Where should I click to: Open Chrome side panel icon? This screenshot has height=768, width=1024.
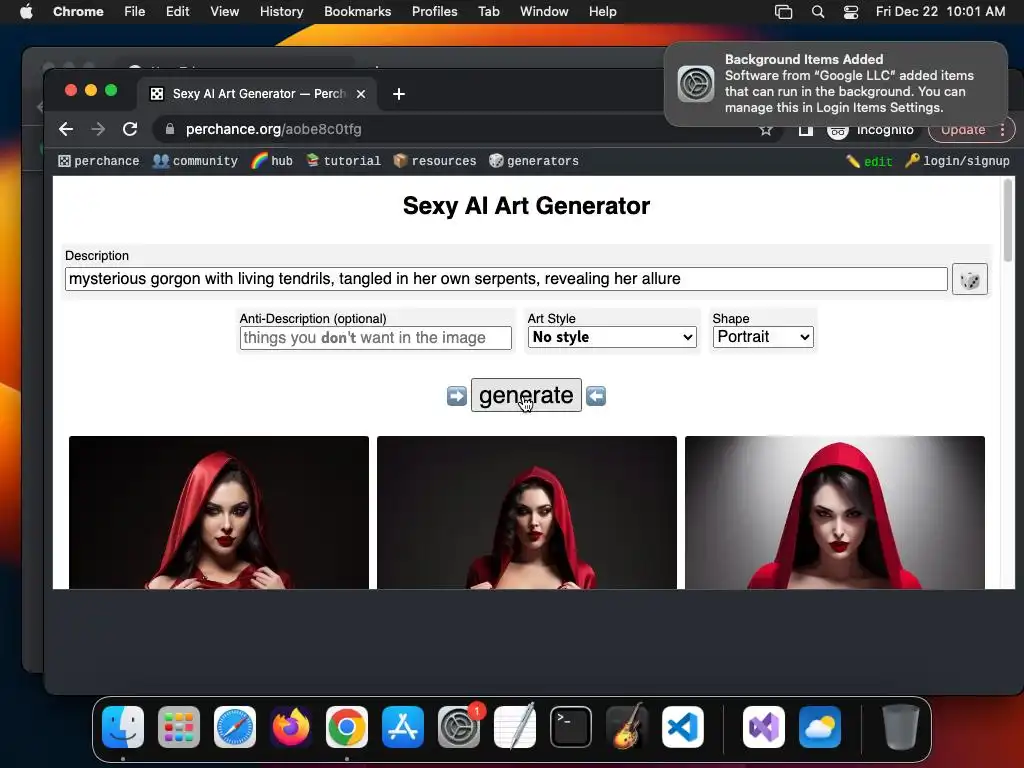(x=806, y=130)
